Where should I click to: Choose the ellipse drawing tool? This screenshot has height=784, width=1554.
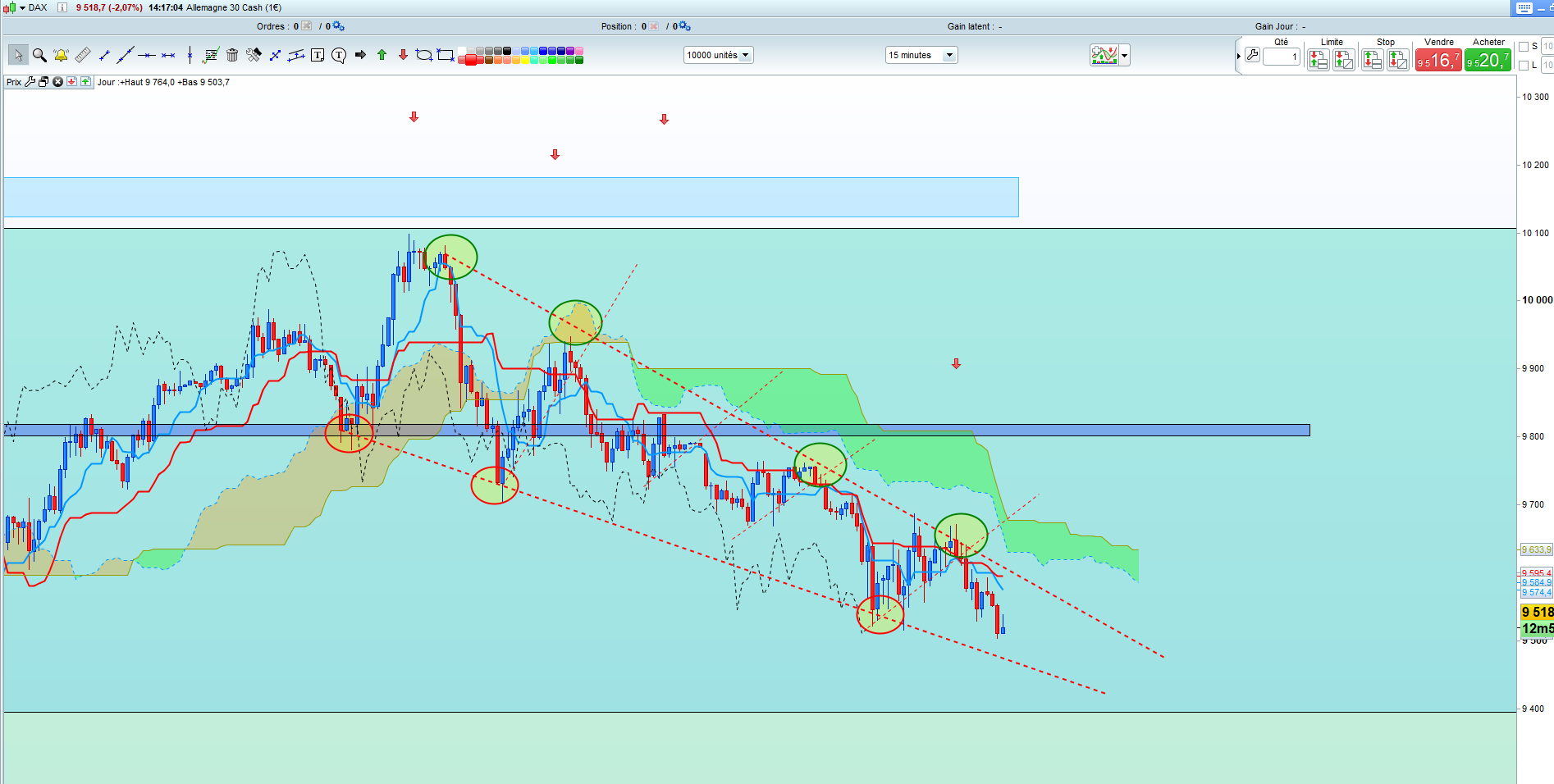[424, 56]
